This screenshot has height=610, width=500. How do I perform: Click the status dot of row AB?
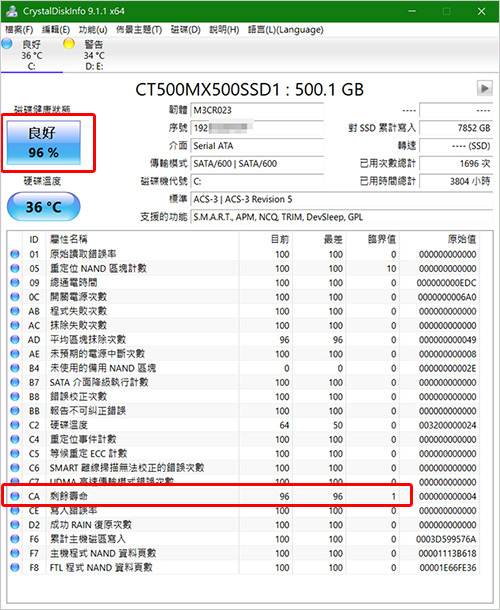[15, 311]
